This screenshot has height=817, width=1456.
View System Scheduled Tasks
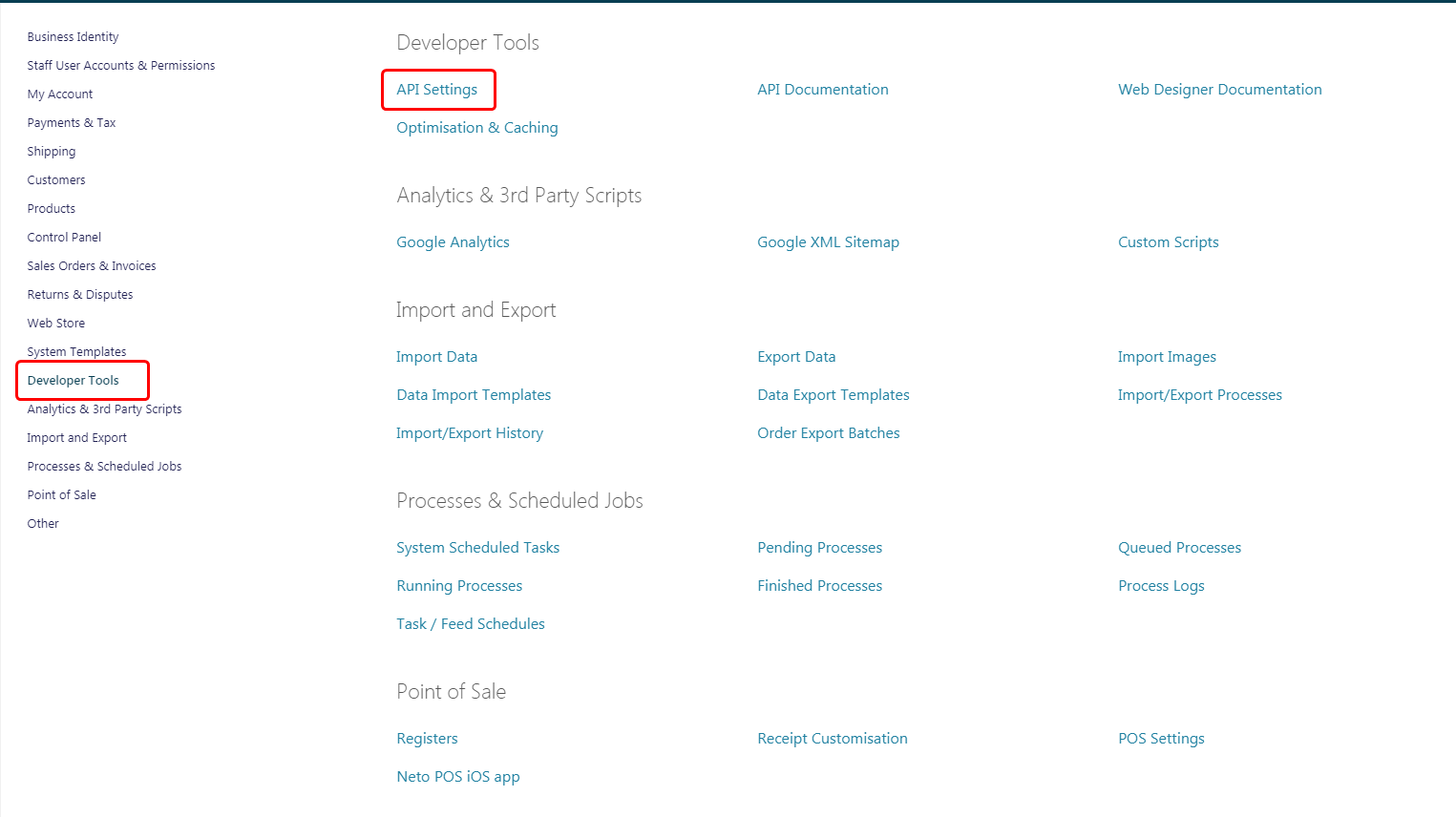(x=477, y=548)
